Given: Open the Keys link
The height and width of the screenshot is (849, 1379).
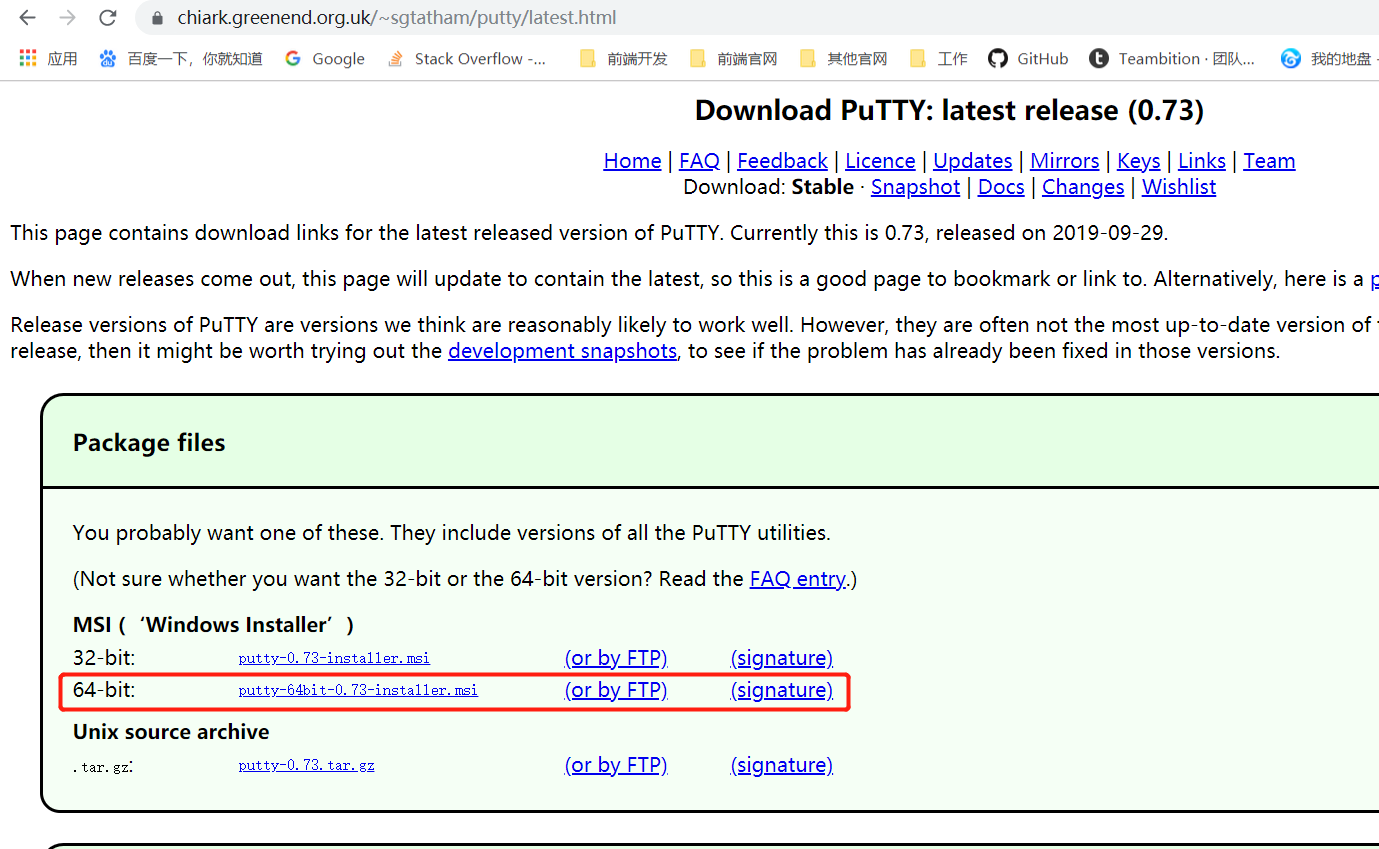Looking at the screenshot, I should click(1138, 161).
